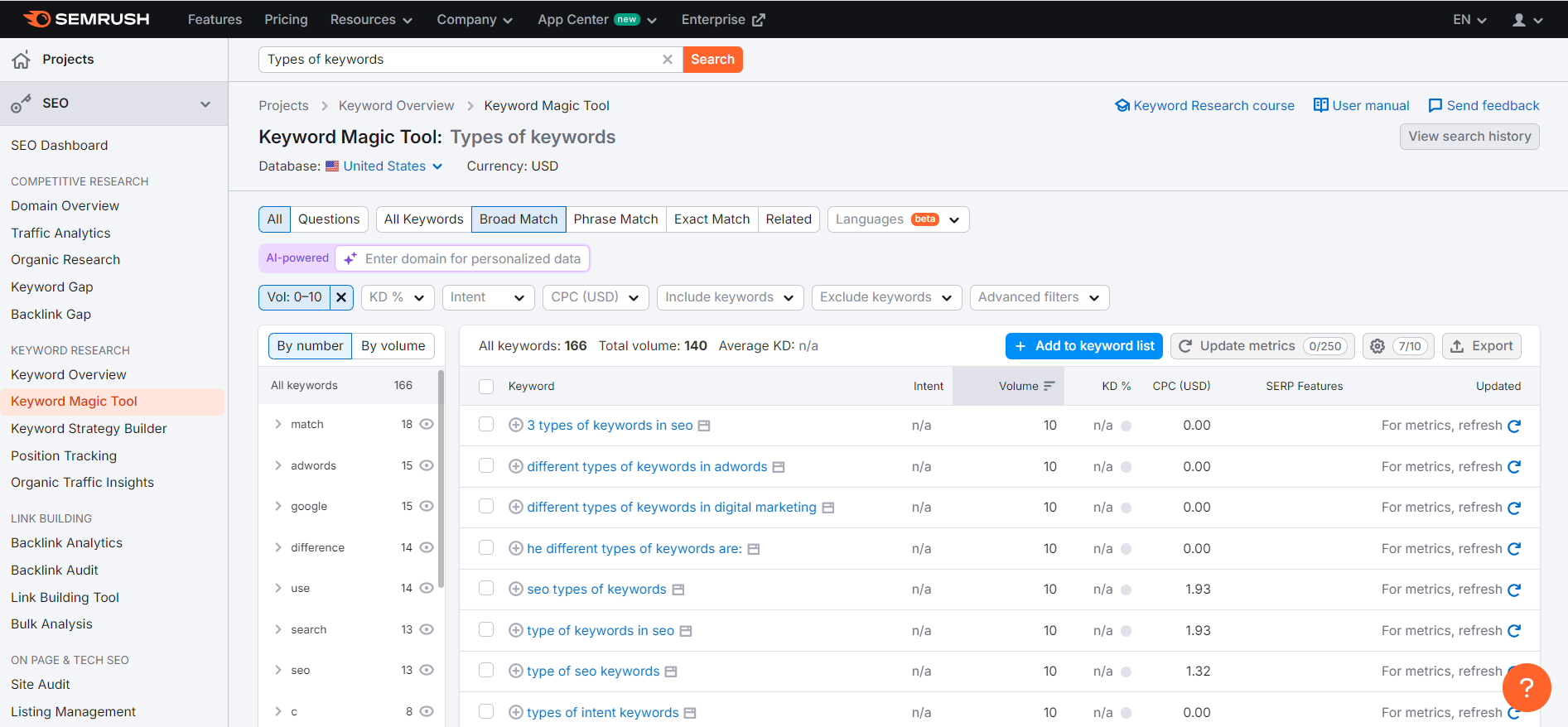Open Keyword Research course link
Viewport: 1568px width, 727px height.
point(1204,106)
